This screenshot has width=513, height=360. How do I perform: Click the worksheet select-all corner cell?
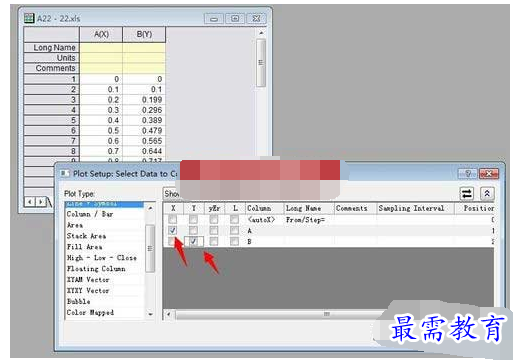[52, 34]
